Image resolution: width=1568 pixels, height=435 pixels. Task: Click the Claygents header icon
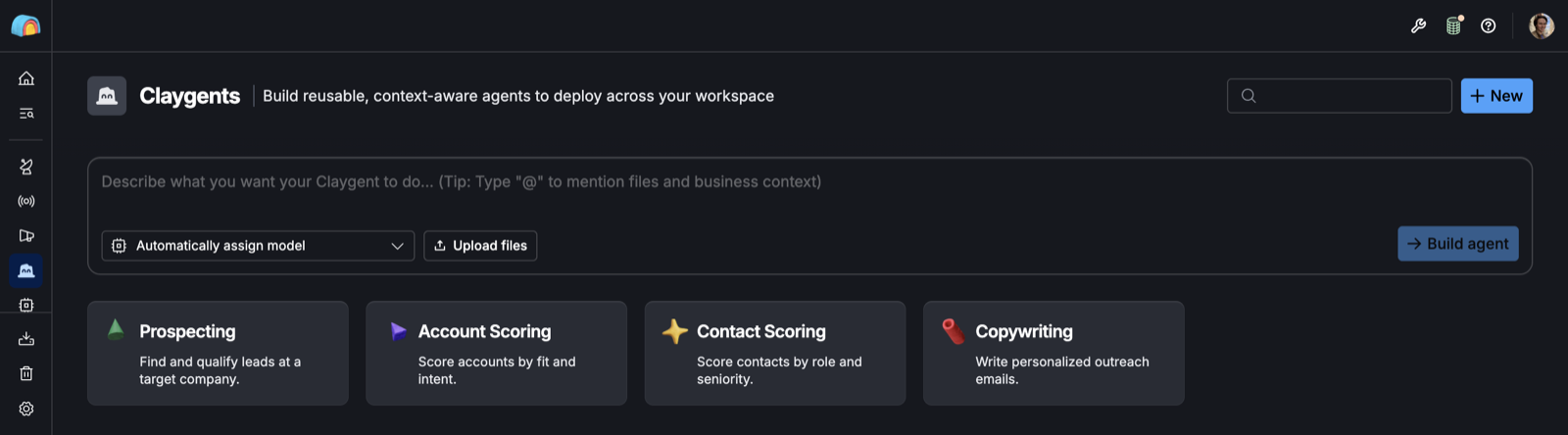pos(107,96)
